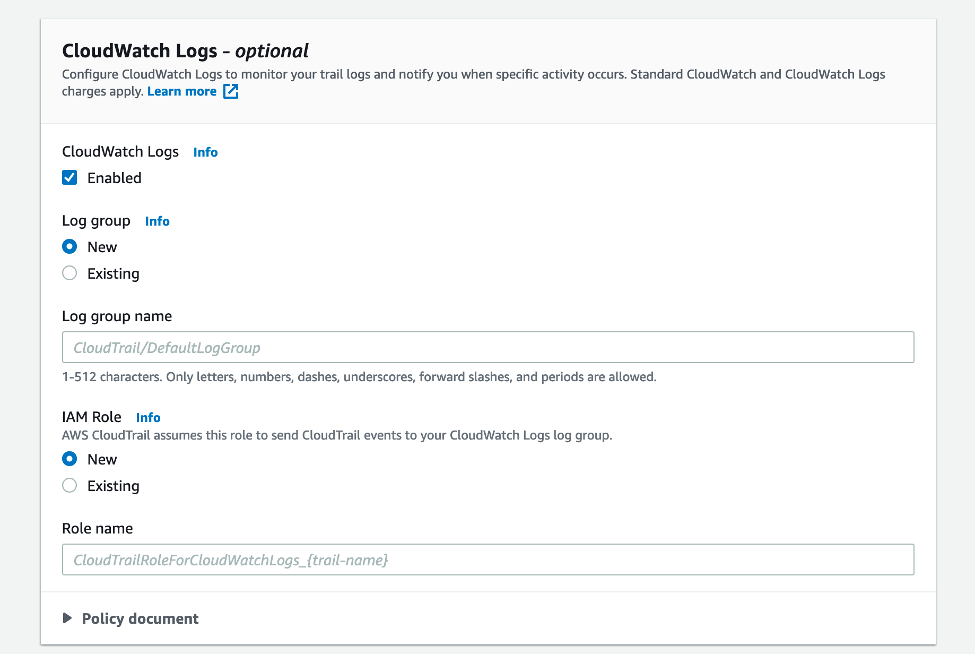The image size is (977, 654).
Task: Click the bold Policy document label
Action: (140, 619)
